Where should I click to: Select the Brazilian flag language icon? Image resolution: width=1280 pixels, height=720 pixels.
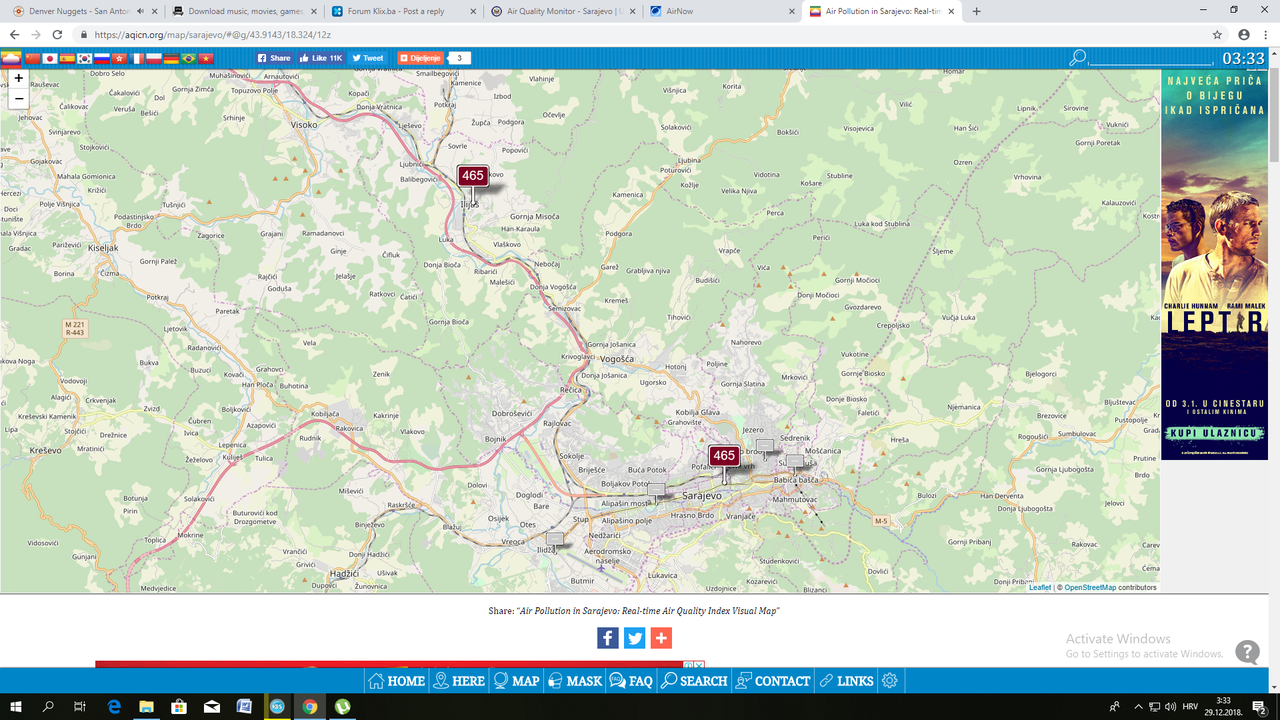[x=188, y=58]
